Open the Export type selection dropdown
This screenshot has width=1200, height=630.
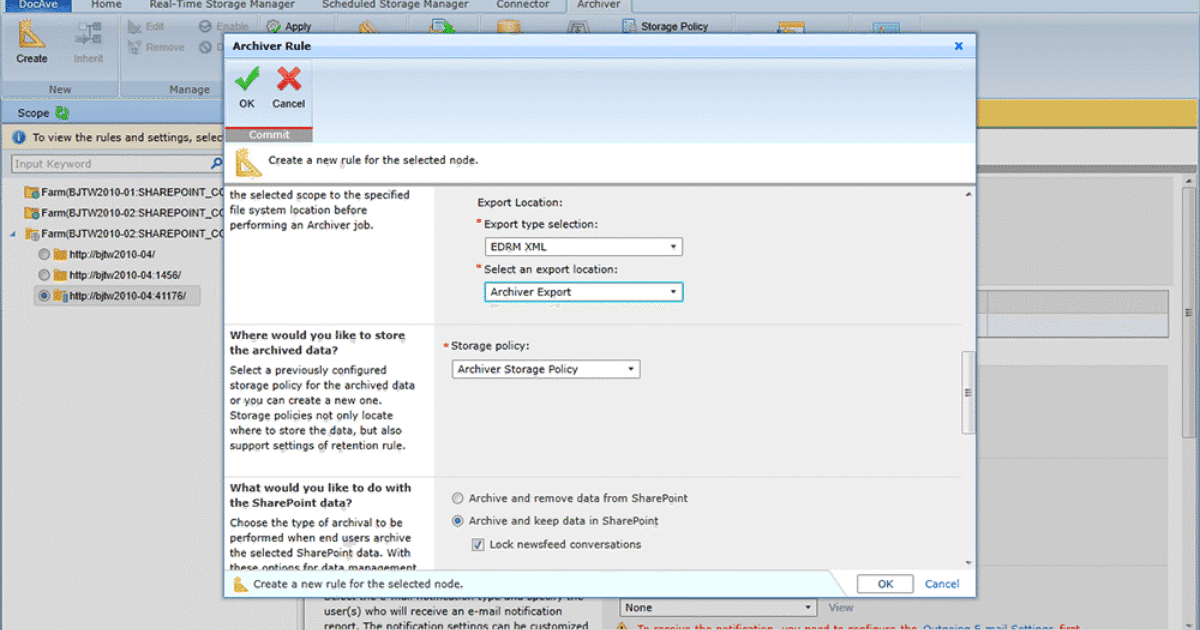[673, 246]
